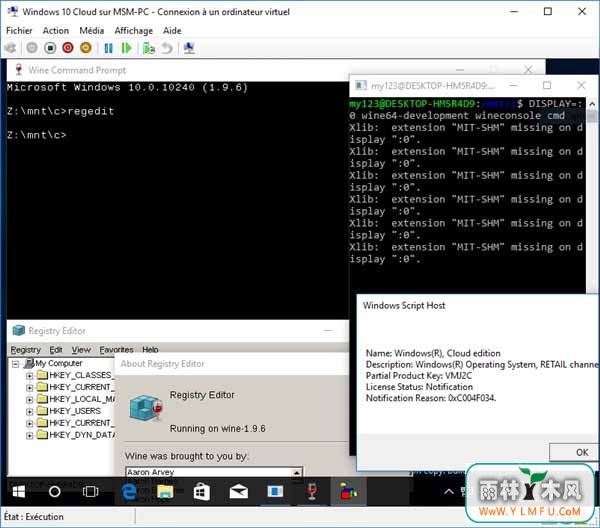
Task: Open the Help menu in Registry Editor
Action: click(150, 350)
